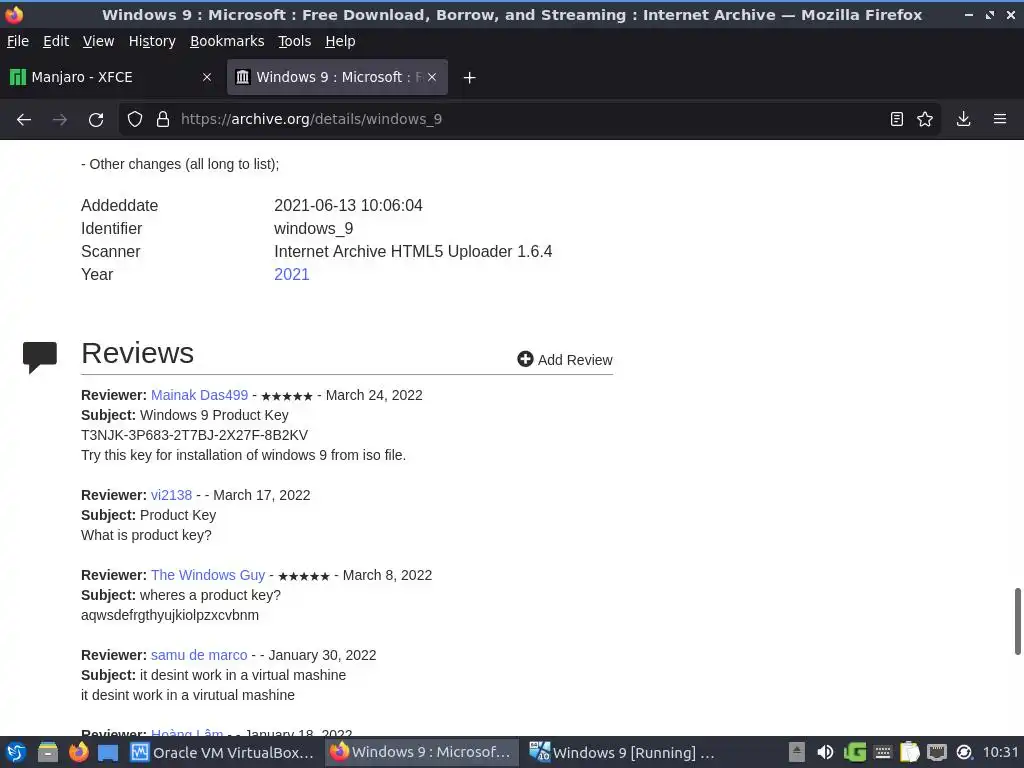This screenshot has height=768, width=1024.
Task: Select the Firefox Windows 9 taskbar button
Action: pyautogui.click(x=421, y=752)
